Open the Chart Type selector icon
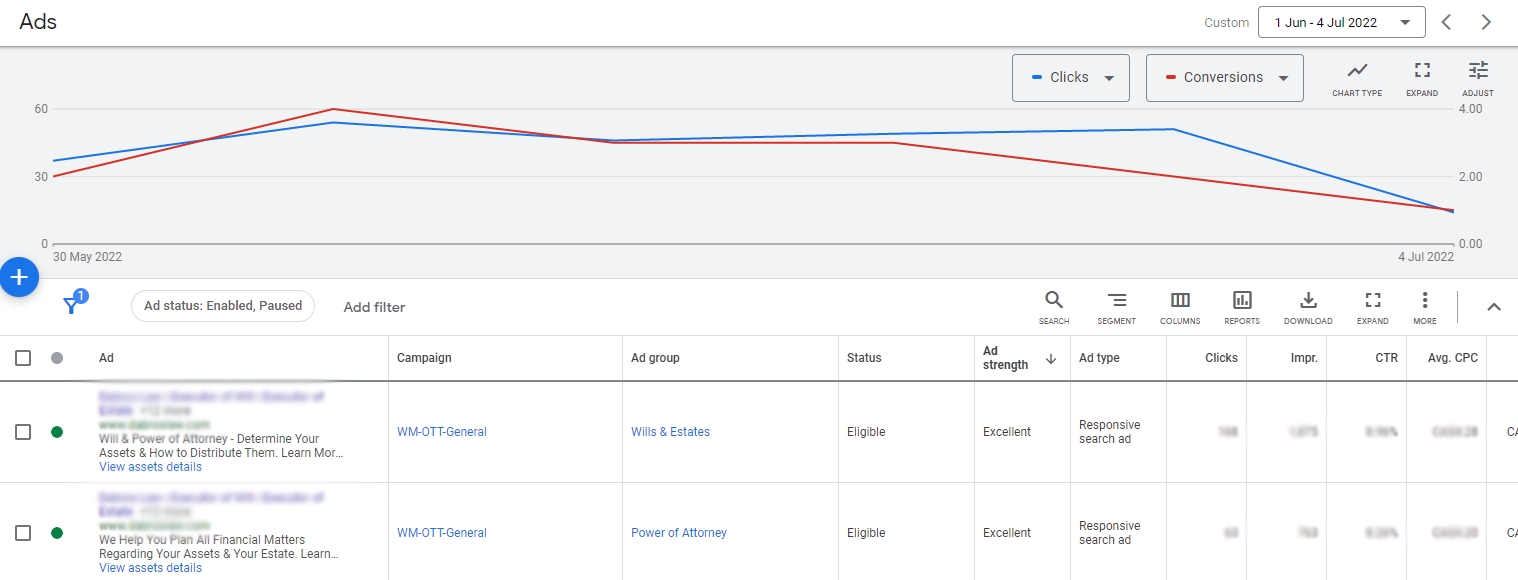Image resolution: width=1518 pixels, height=580 pixels. pos(1357,71)
